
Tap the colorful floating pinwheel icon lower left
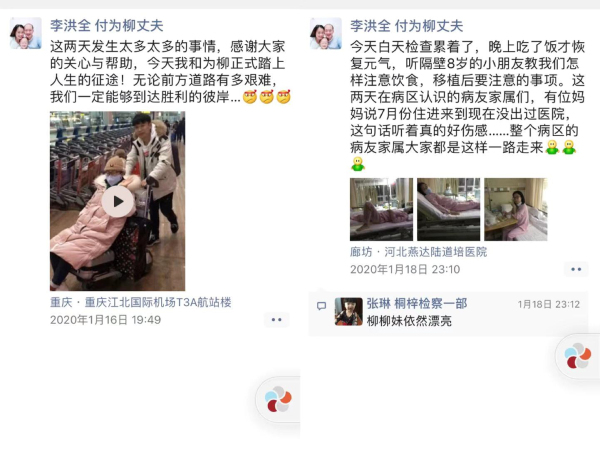[278, 399]
